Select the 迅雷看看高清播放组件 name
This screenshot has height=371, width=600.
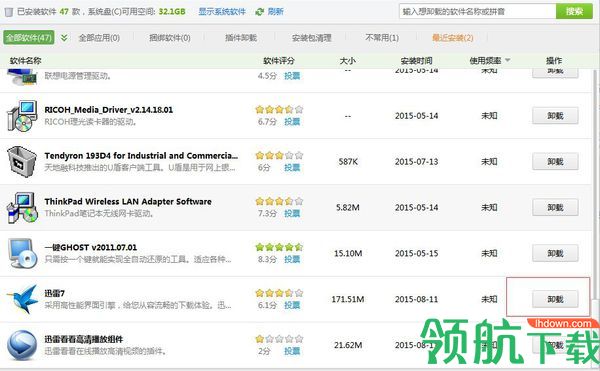(x=84, y=339)
